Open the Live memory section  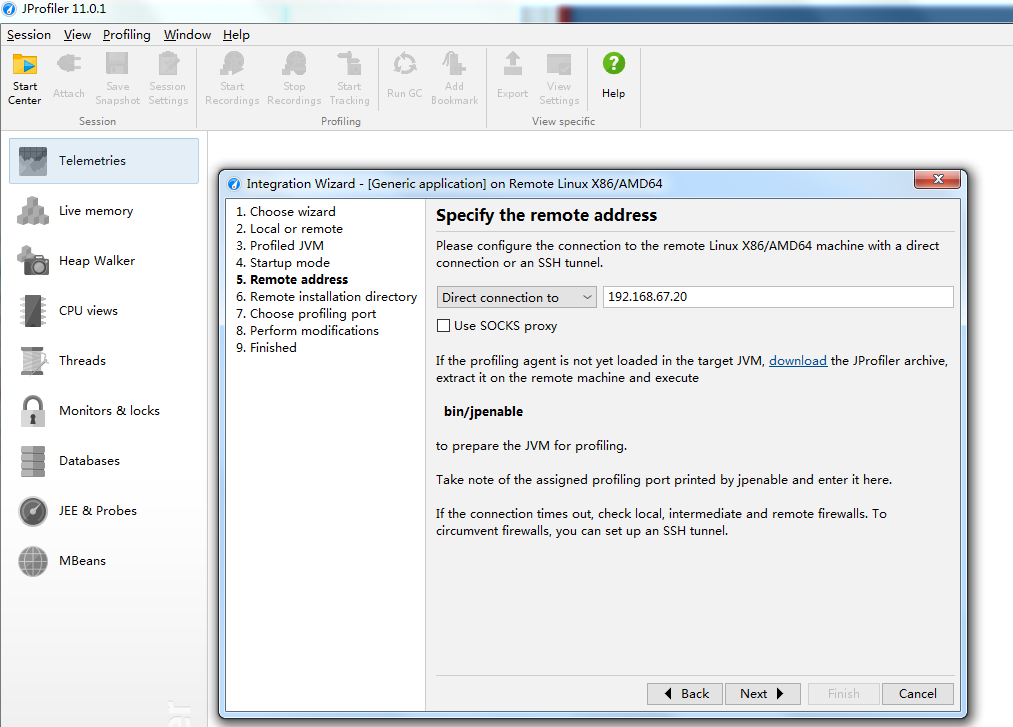[x=104, y=211]
